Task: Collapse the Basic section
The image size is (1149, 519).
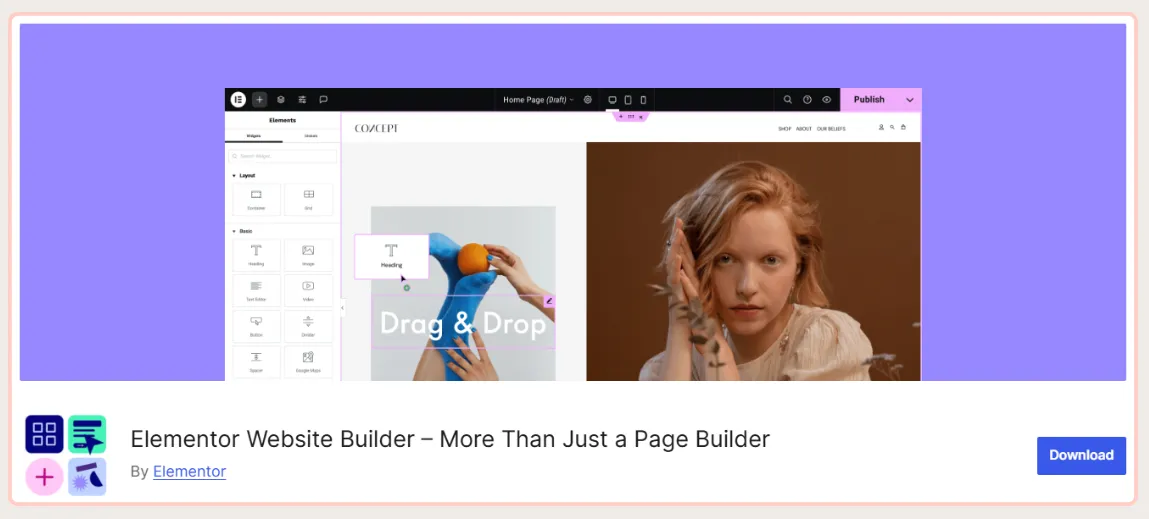Action: pos(242,231)
